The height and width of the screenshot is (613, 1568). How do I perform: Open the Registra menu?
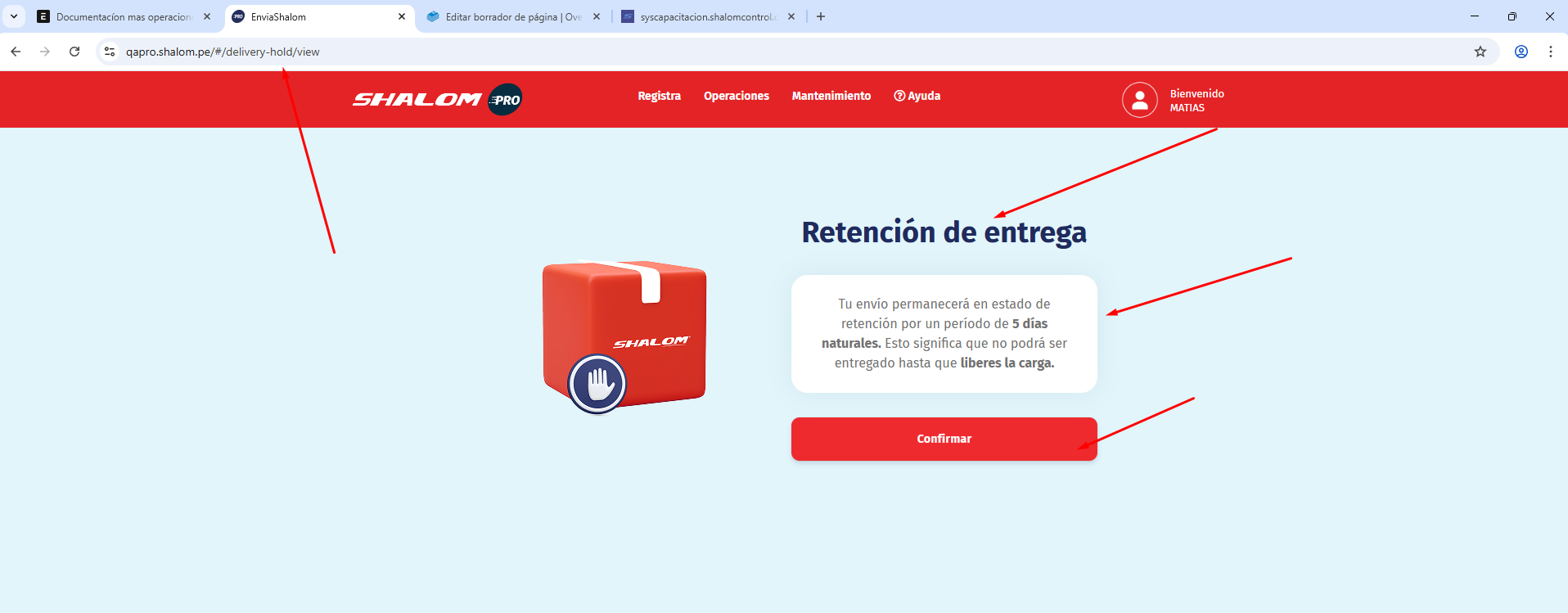pyautogui.click(x=659, y=96)
